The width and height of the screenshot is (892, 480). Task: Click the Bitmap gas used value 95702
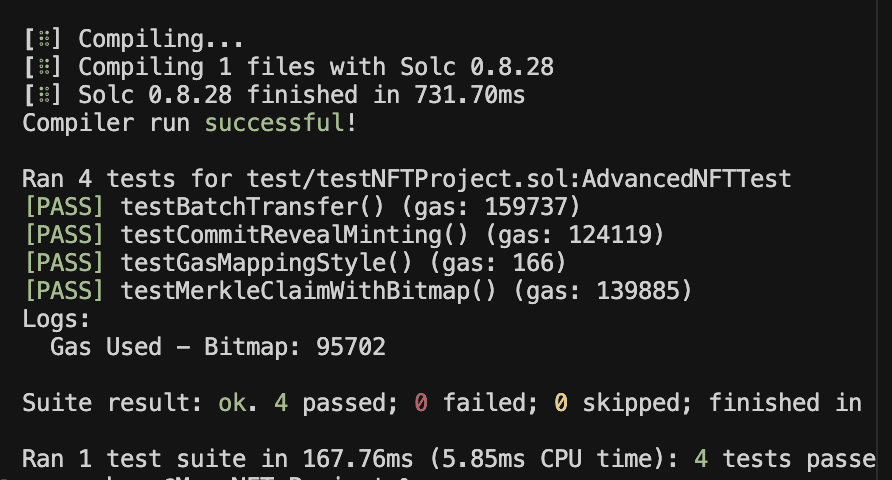pos(350,347)
